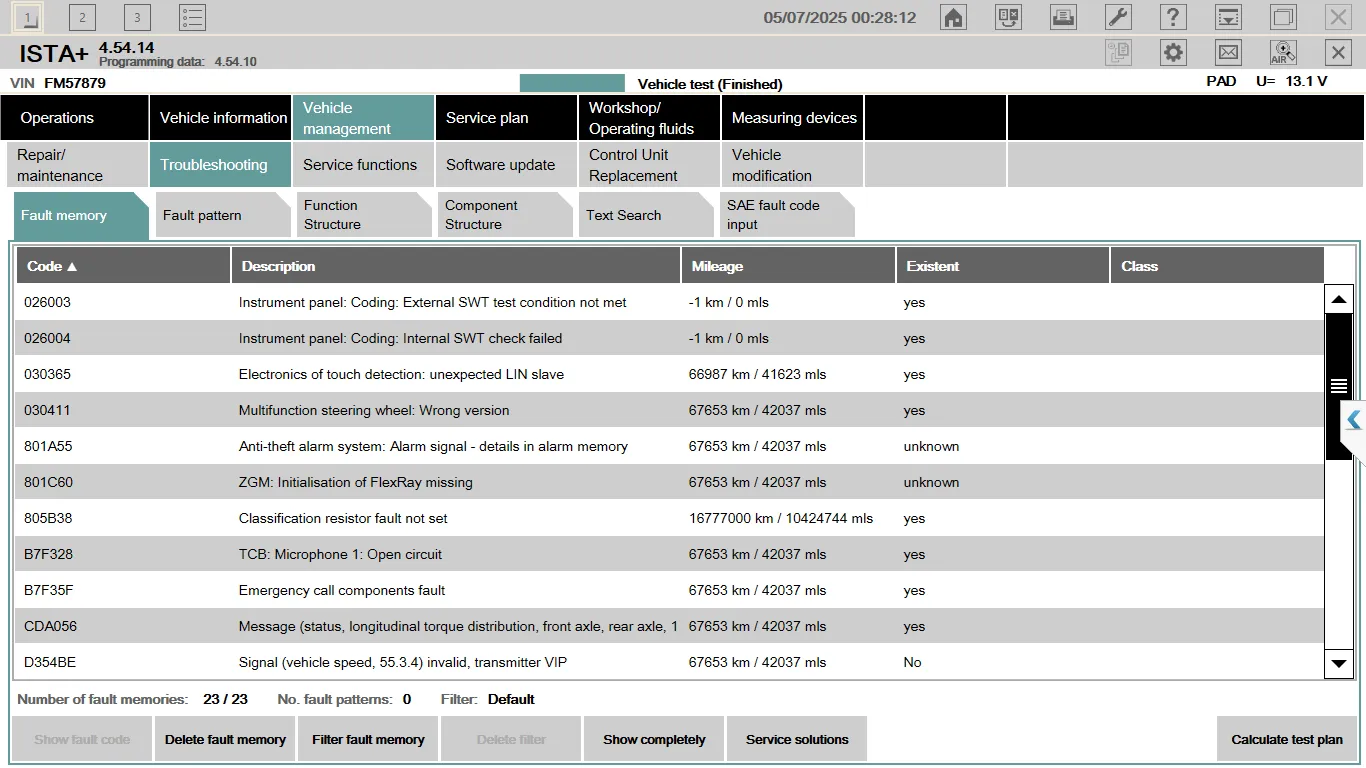1366x768 pixels.
Task: Select fault 801A55 Anti-theft alarm system
Action: tap(670, 446)
